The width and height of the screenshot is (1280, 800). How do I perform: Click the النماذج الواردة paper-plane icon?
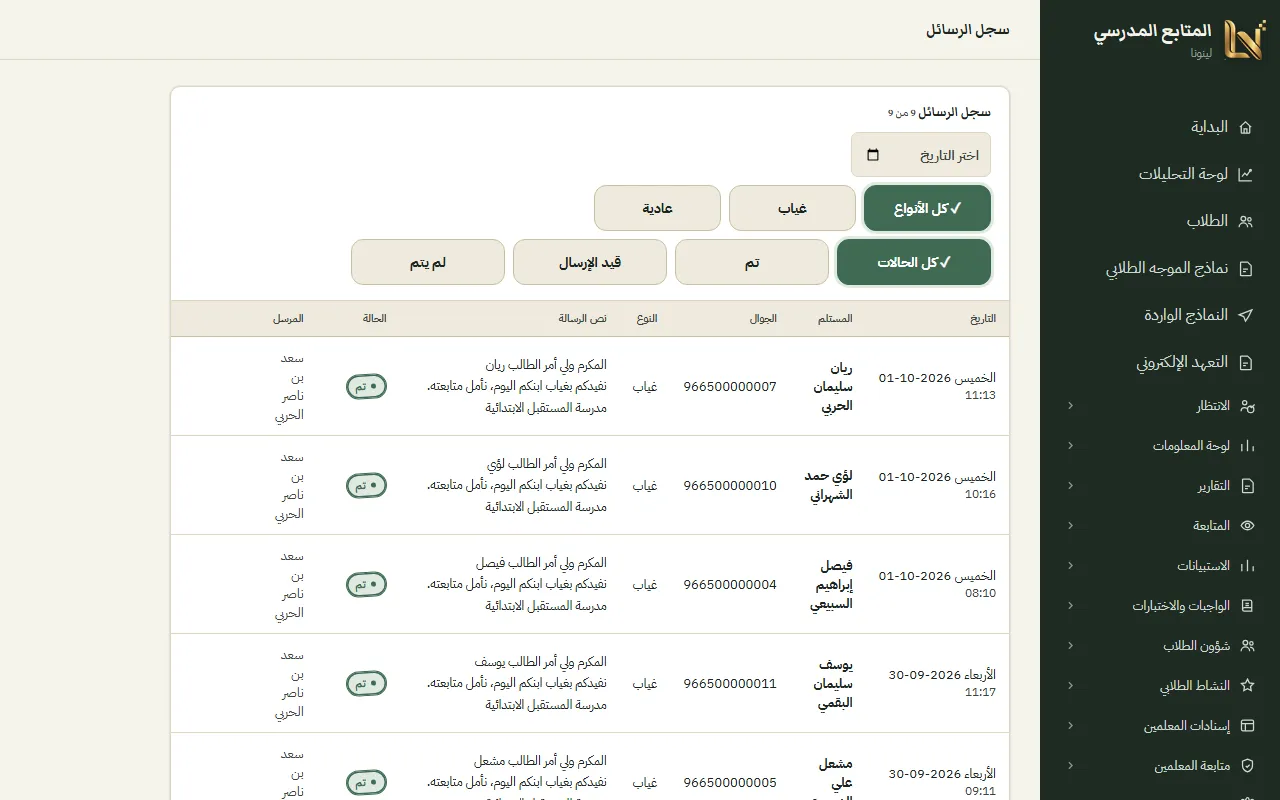[1245, 315]
